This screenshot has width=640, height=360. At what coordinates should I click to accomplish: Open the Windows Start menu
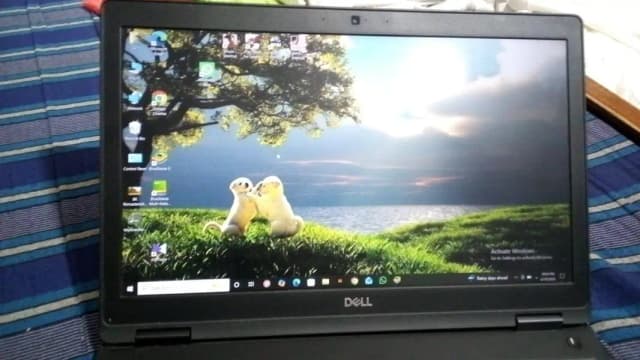pos(130,289)
